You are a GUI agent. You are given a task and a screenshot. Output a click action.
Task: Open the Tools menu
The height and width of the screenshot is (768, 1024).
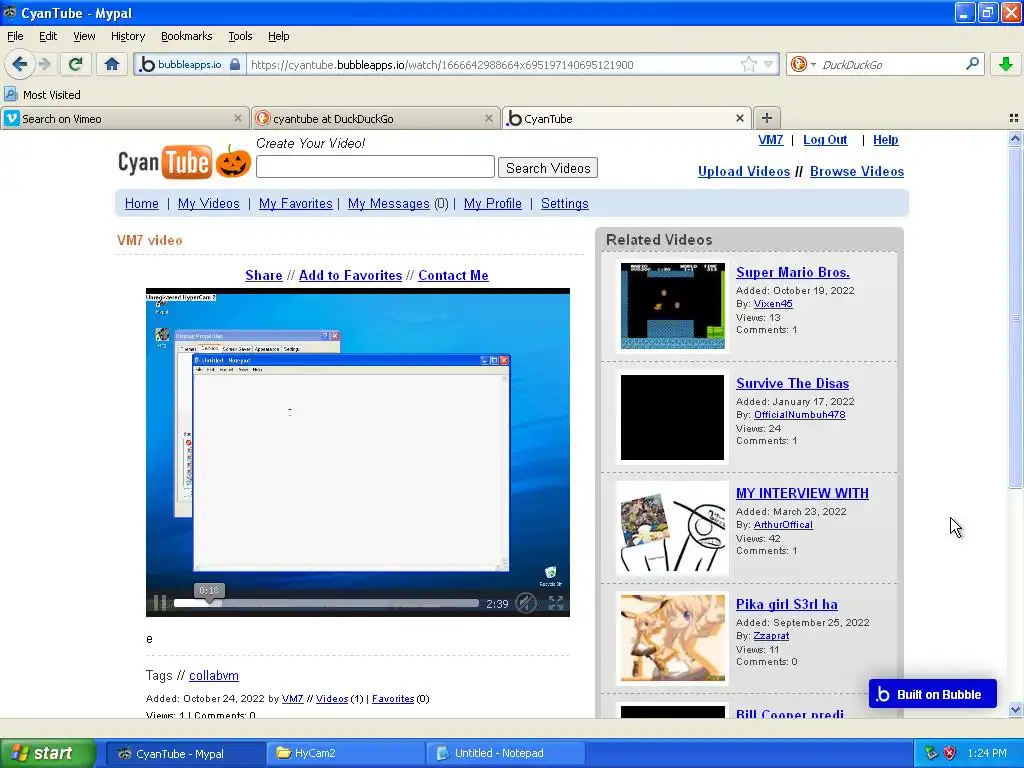[x=240, y=36]
